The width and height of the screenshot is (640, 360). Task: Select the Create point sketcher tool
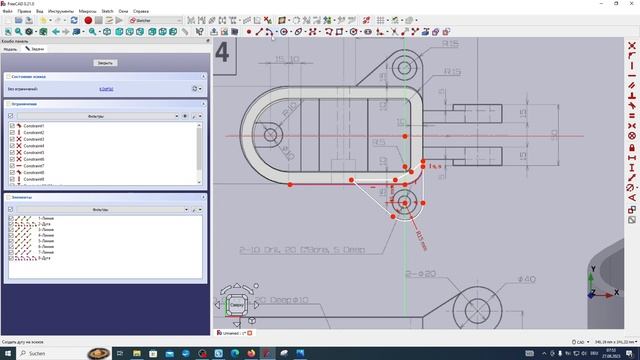[x=249, y=32]
